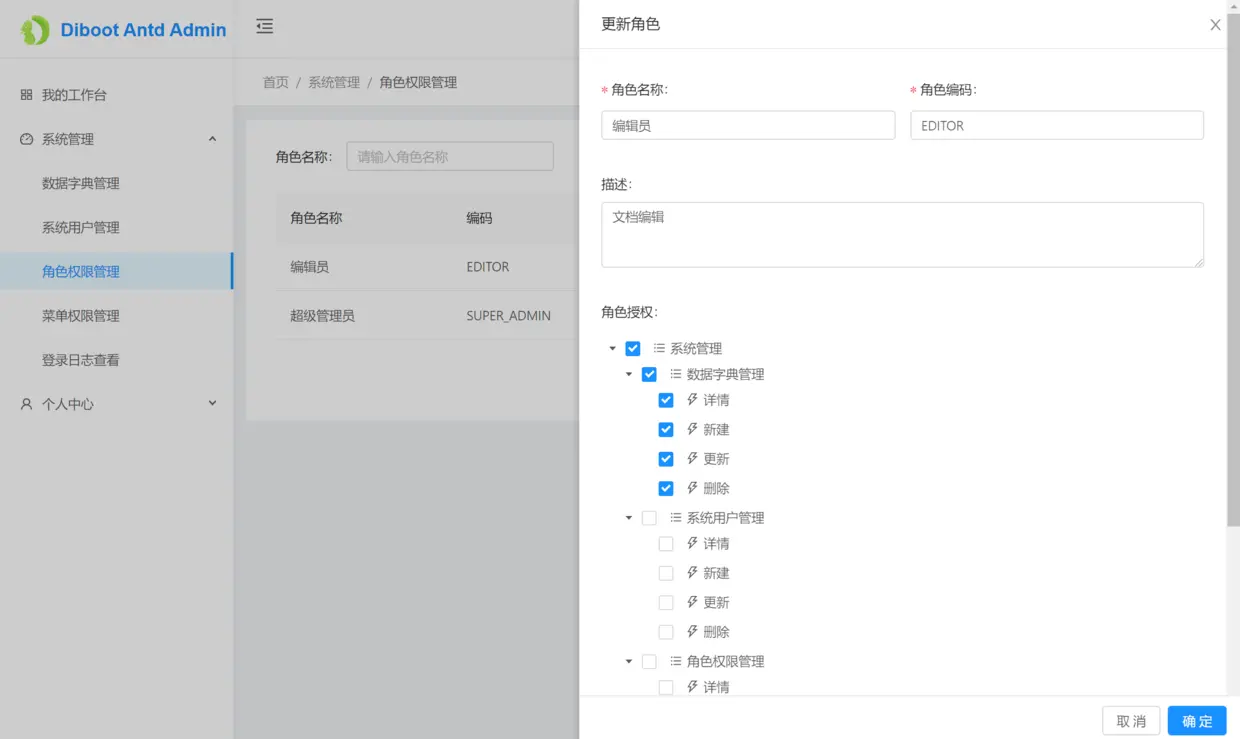Enable the 系统用户管理 permission checkbox
This screenshot has width=1240, height=739.
tap(649, 517)
